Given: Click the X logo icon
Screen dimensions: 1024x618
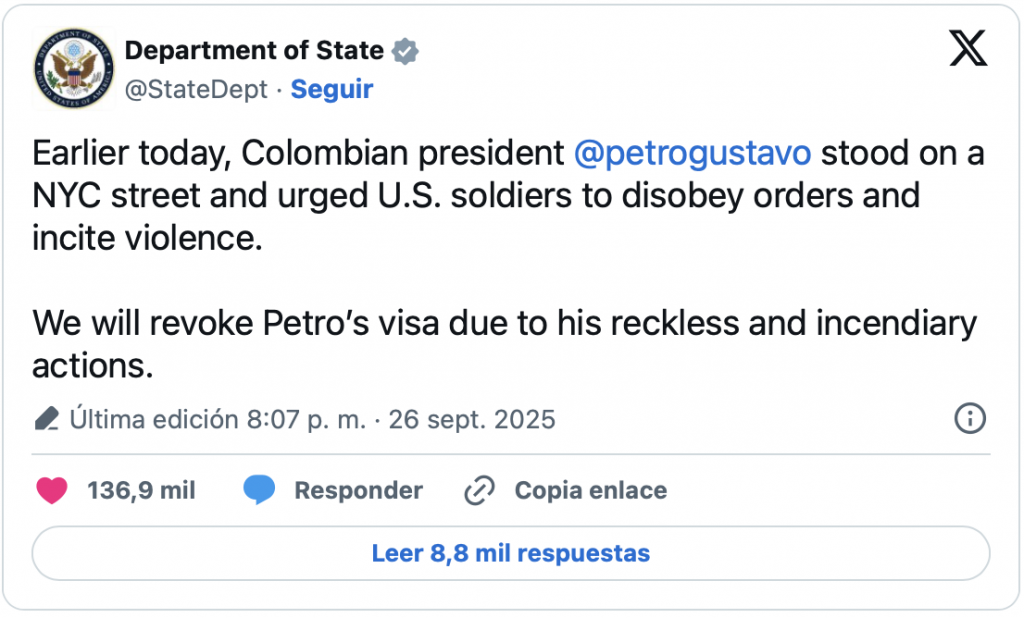Looking at the screenshot, I should click(967, 48).
